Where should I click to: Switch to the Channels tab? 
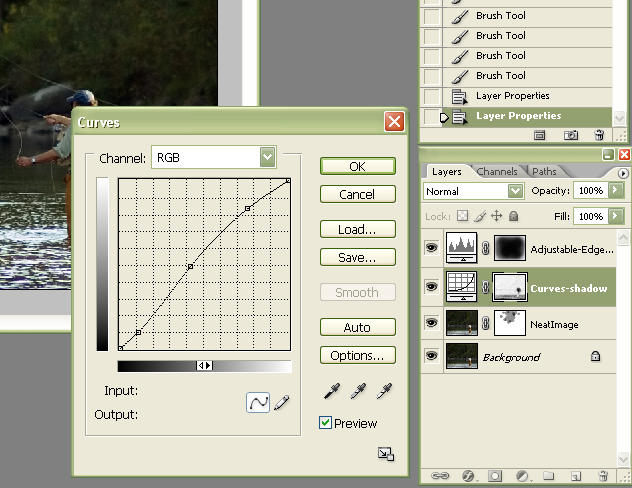point(497,172)
